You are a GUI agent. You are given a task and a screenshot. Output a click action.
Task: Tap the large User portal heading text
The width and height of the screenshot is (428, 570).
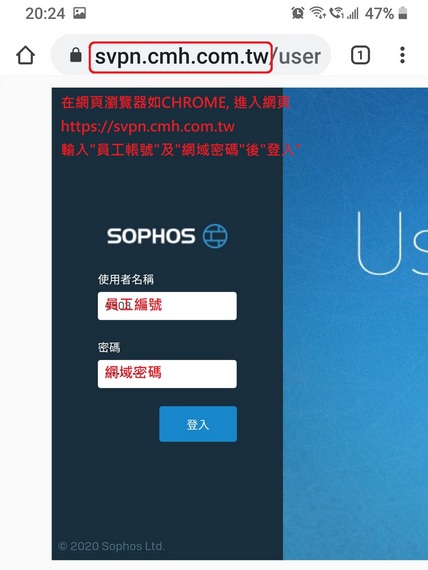[392, 243]
